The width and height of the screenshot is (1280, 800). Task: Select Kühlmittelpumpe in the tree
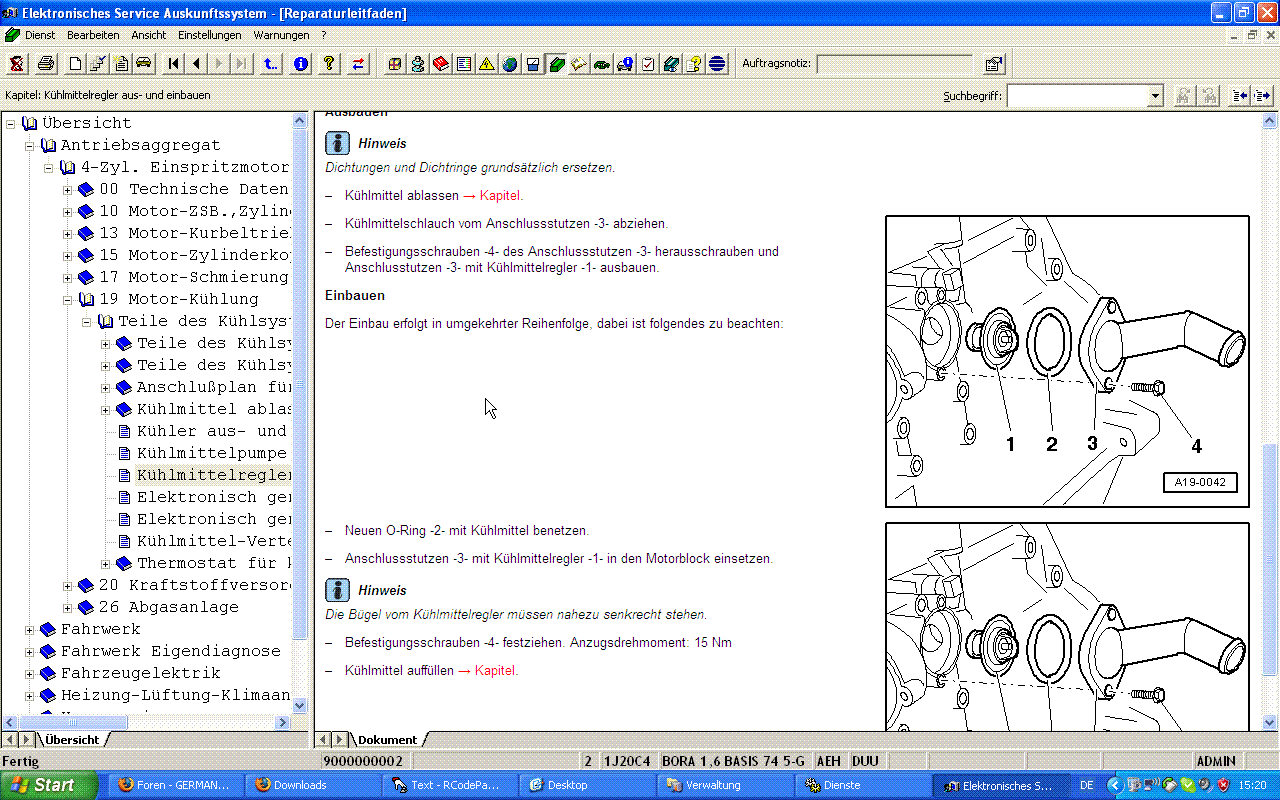[211, 453]
